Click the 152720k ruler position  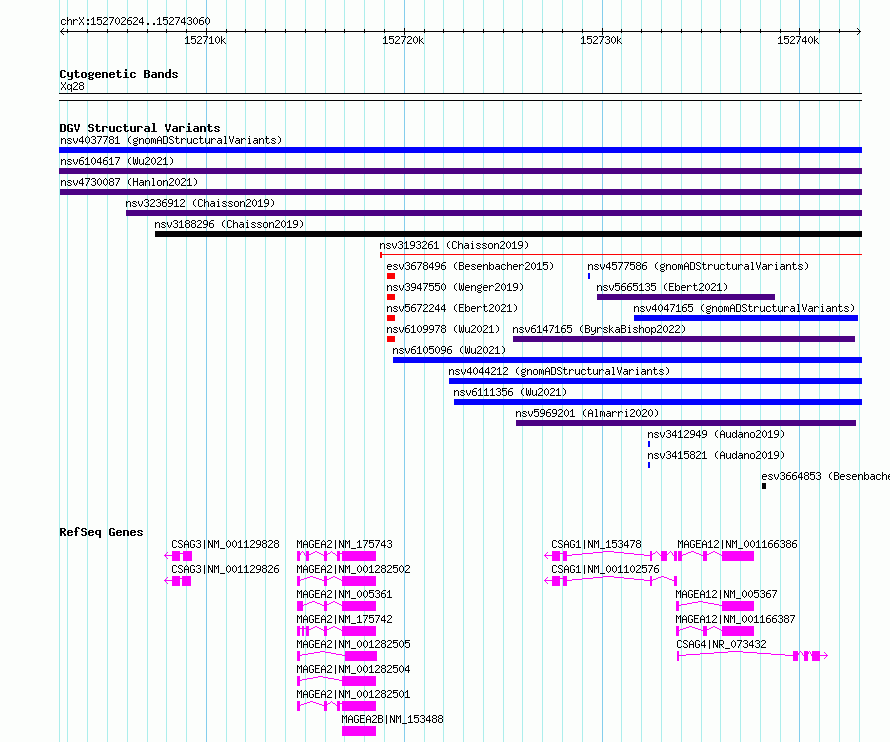click(x=403, y=40)
